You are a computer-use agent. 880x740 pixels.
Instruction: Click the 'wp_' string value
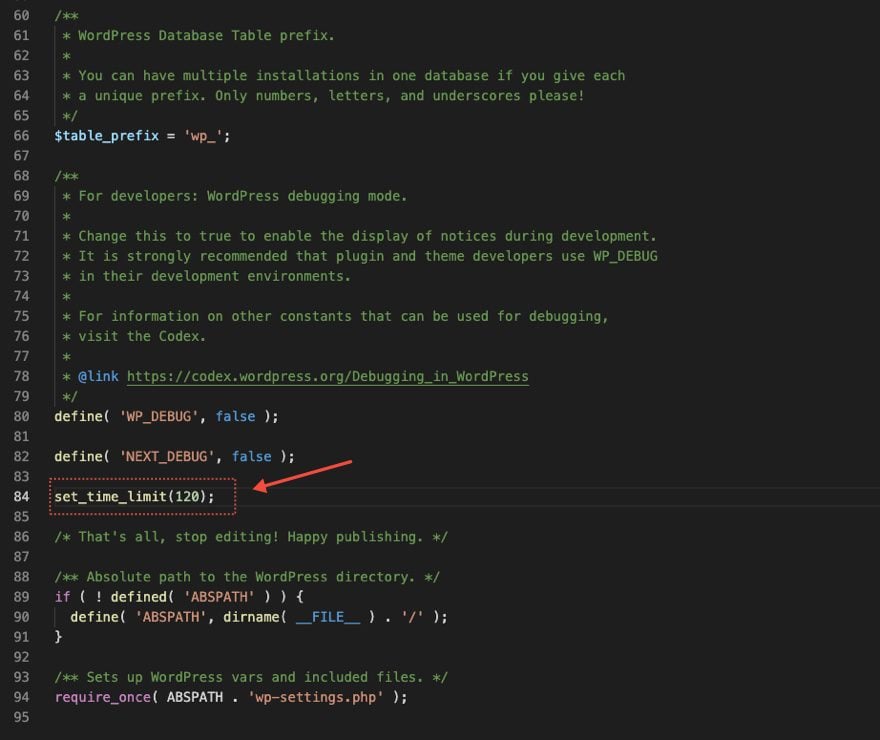(203, 135)
